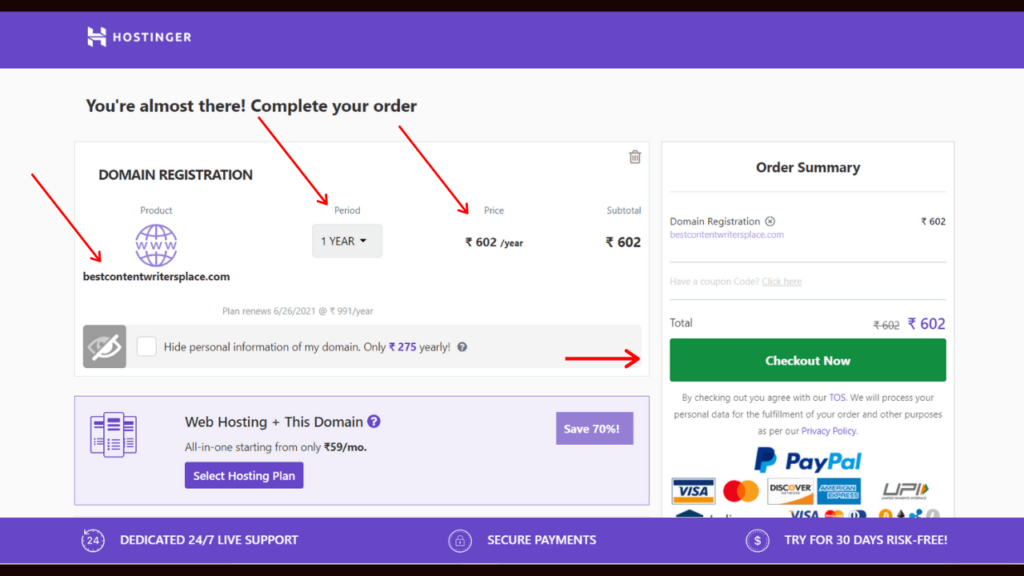Viewport: 1024px width, 576px height.
Task: Delete domain registration with trash icon
Action: [x=635, y=157]
